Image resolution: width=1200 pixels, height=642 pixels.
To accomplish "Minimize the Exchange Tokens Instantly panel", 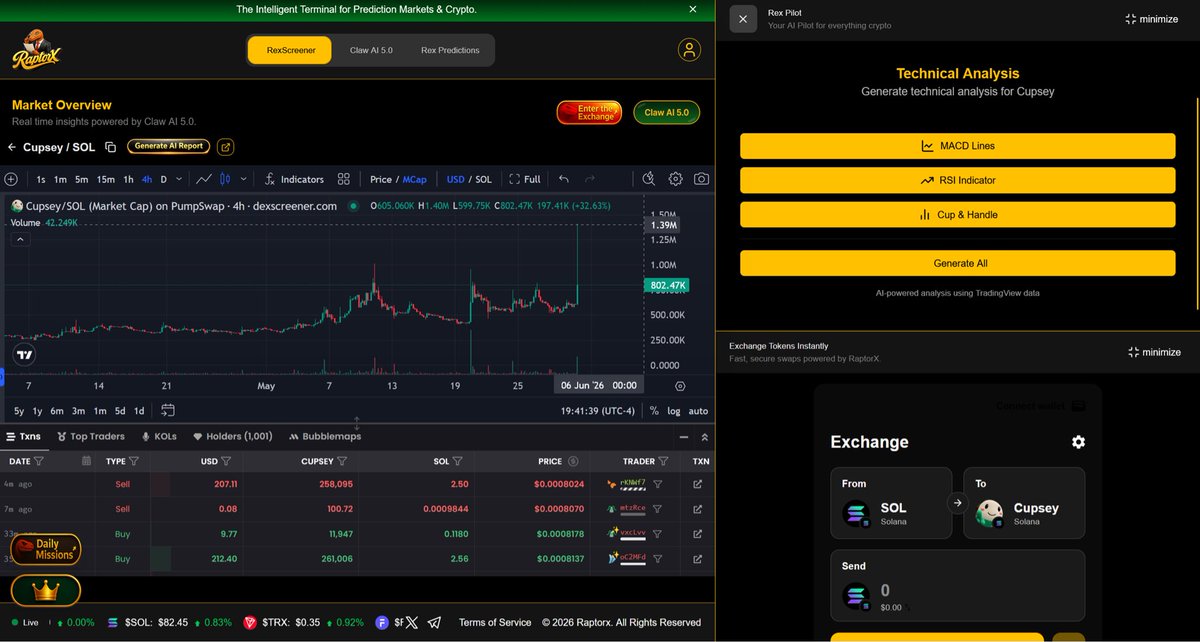I will 1153,352.
